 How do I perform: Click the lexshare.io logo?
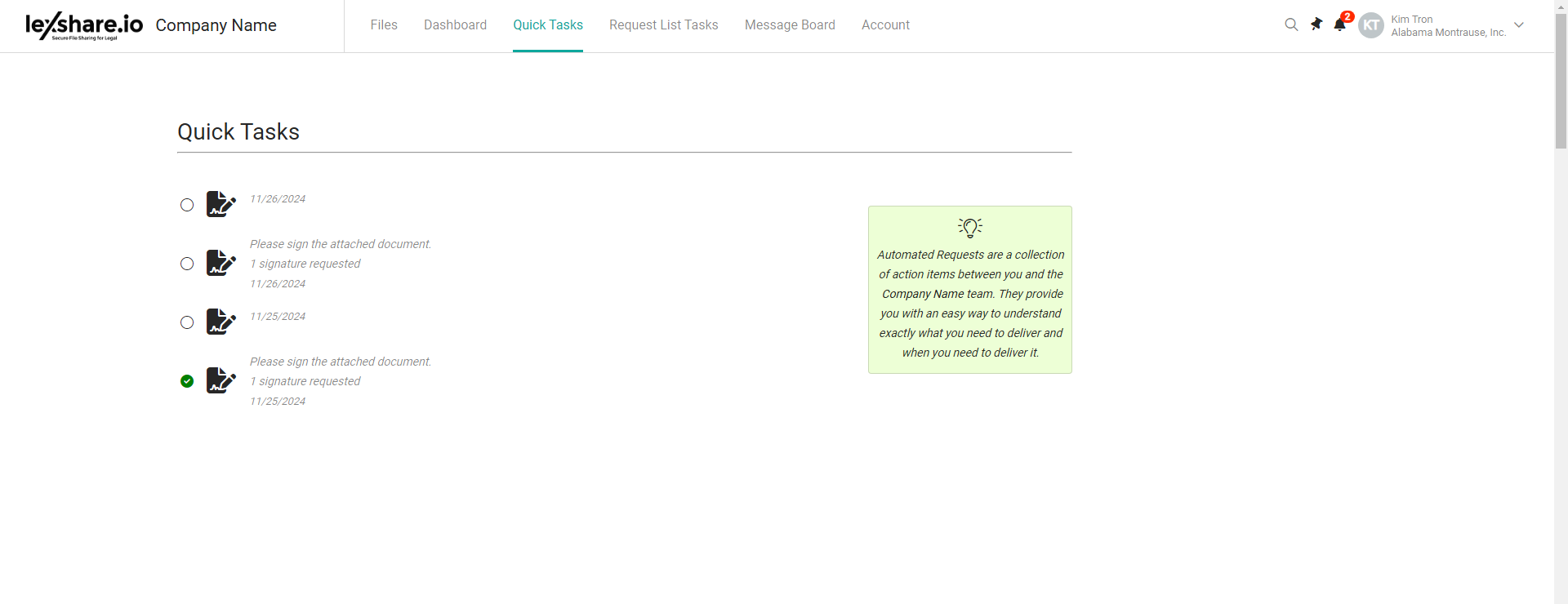pos(84,25)
